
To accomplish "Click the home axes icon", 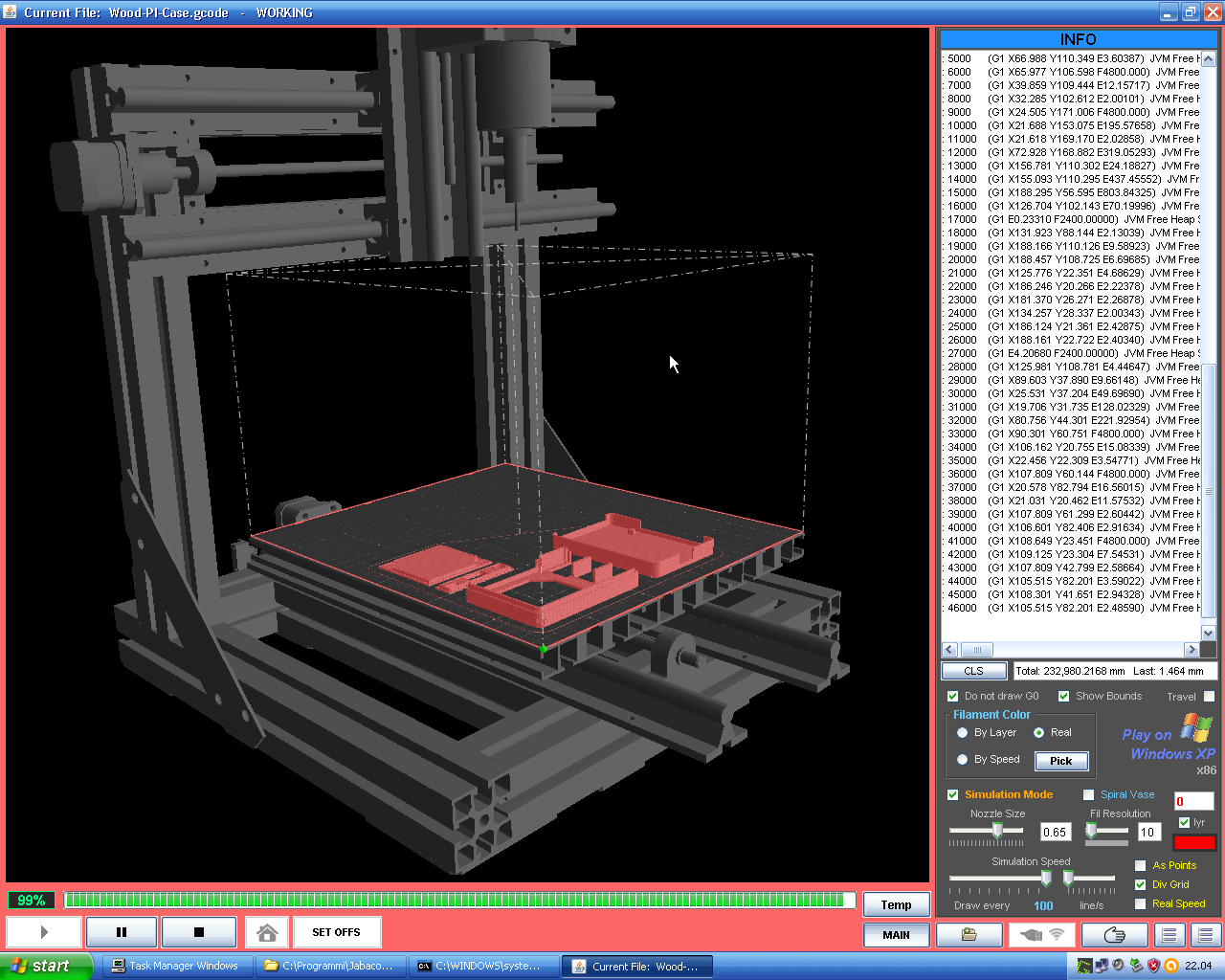I will (268, 931).
